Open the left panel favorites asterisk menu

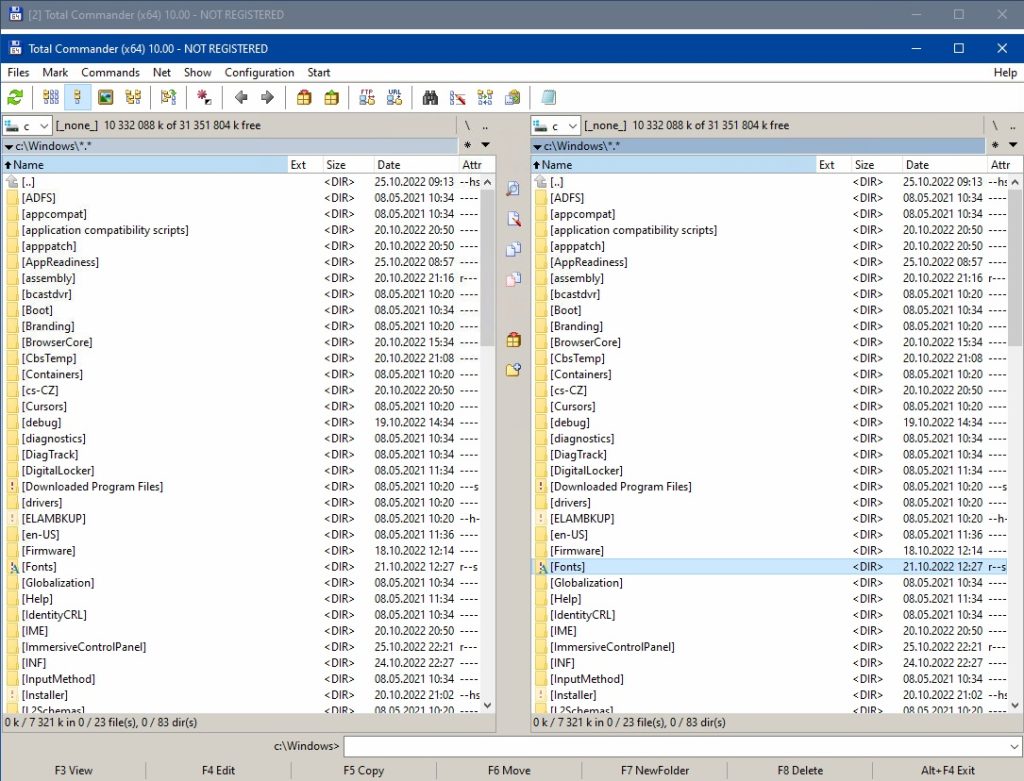click(468, 145)
